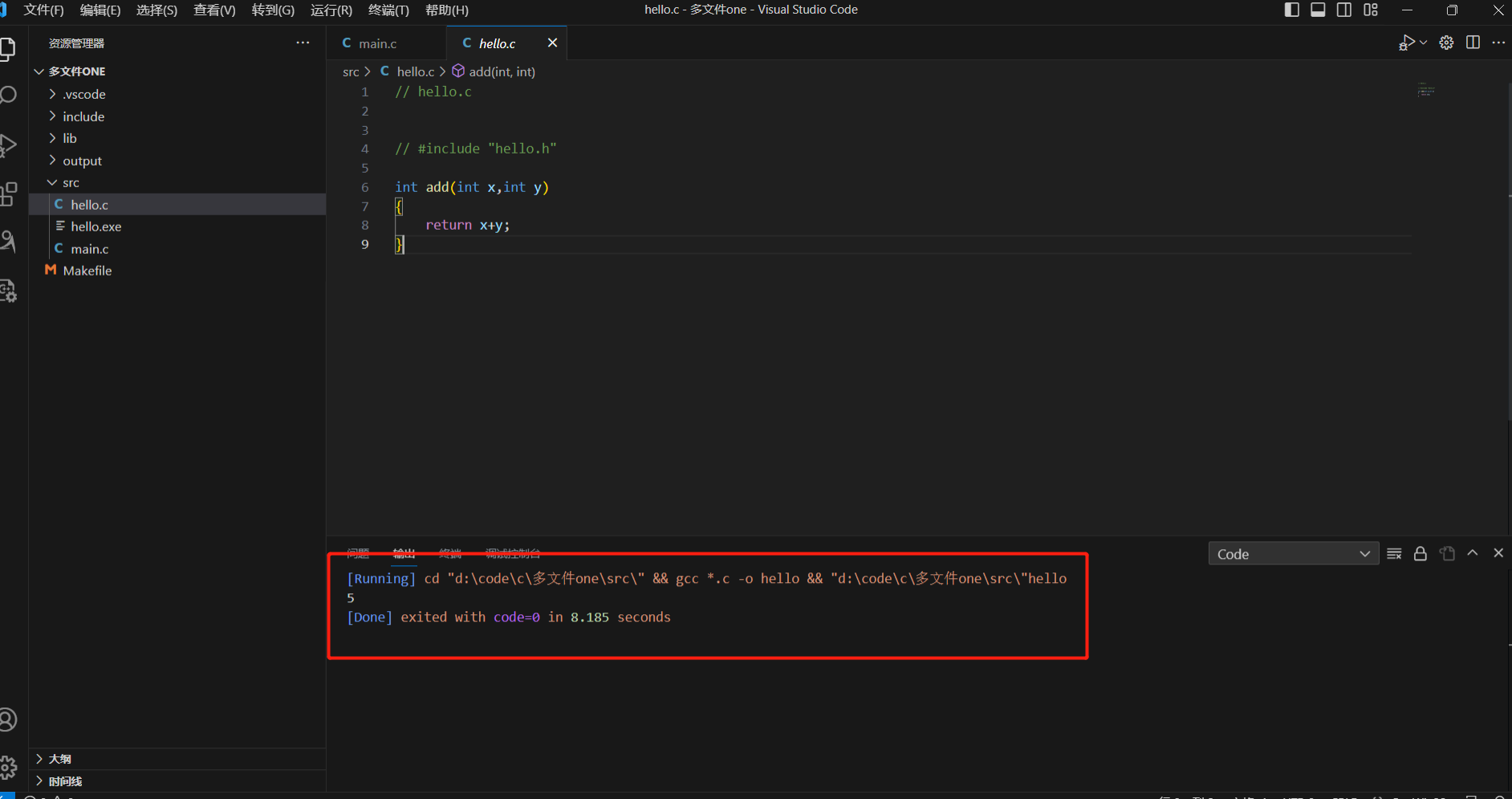Open the output log in an editor
The image size is (1512, 799).
coord(1447,553)
